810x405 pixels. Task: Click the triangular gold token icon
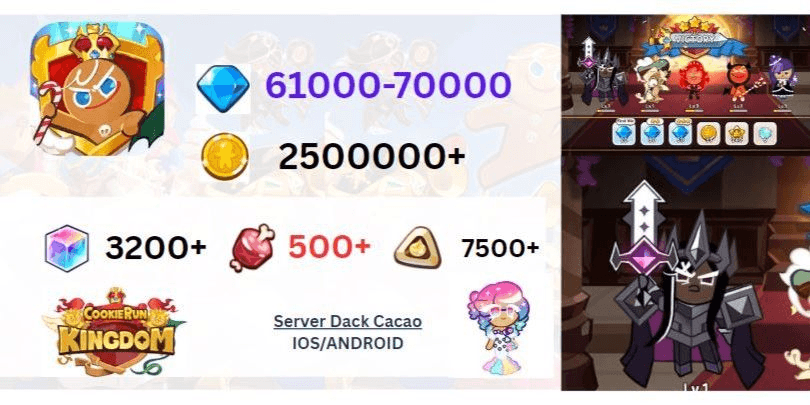(x=417, y=247)
